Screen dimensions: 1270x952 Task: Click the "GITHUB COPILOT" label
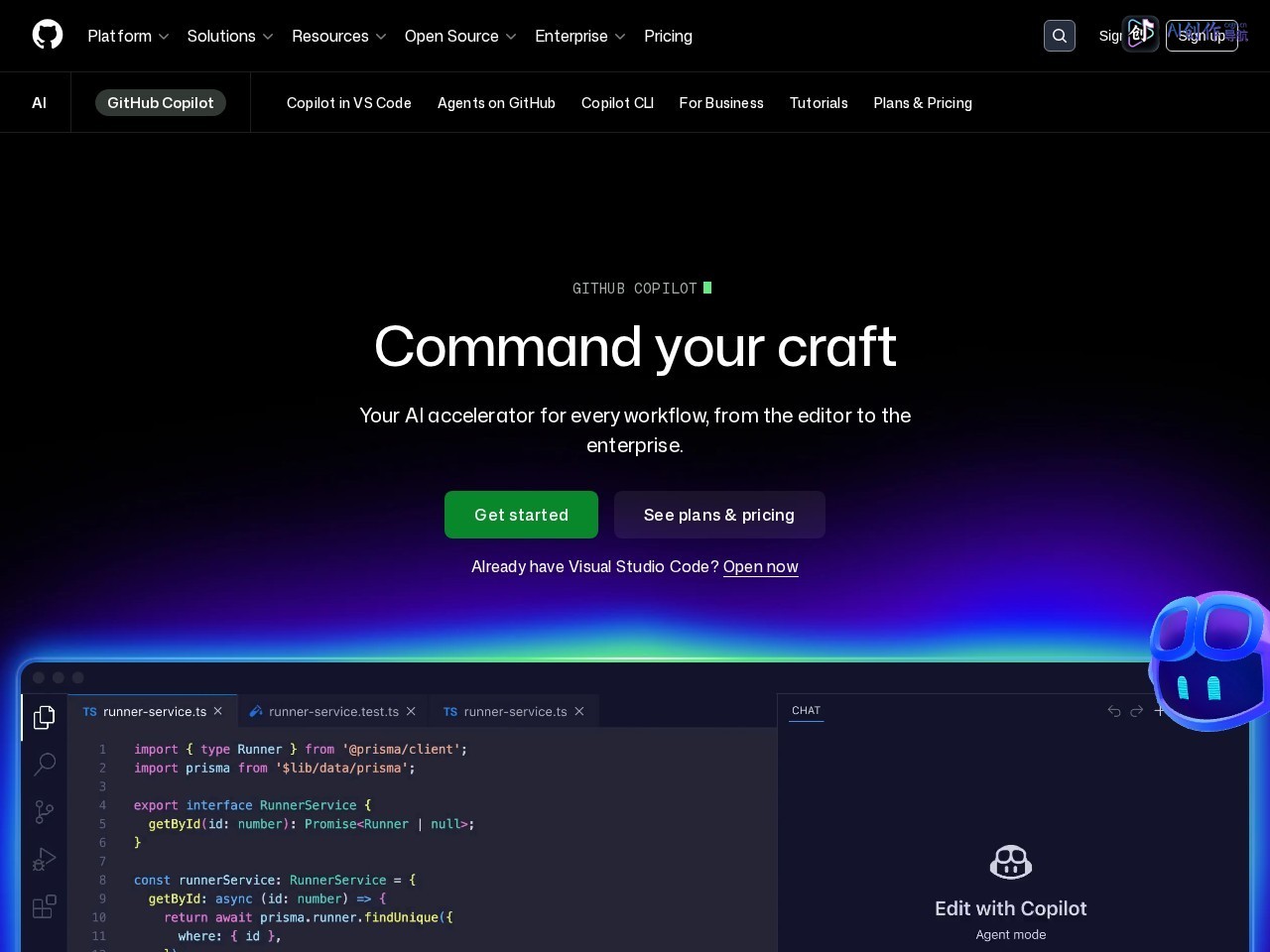click(635, 289)
